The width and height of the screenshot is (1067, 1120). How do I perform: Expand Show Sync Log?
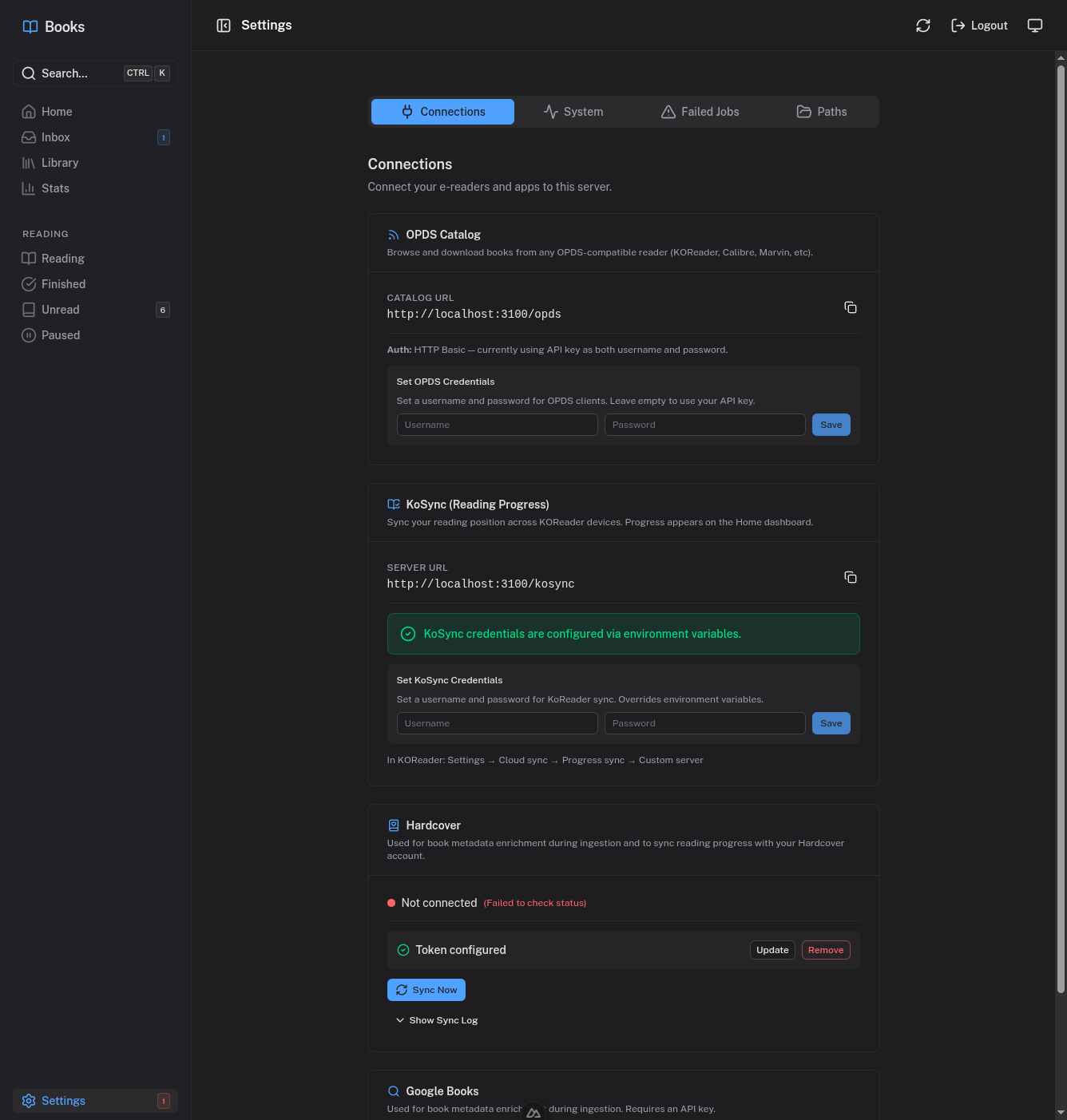click(437, 1020)
